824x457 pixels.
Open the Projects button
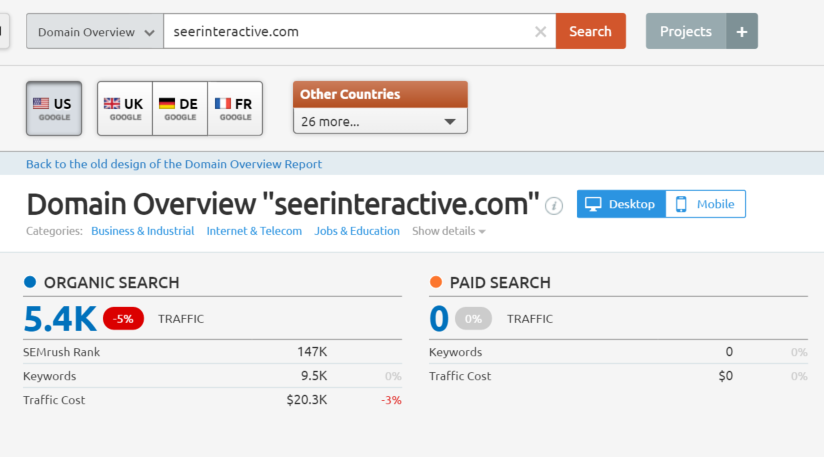point(686,31)
